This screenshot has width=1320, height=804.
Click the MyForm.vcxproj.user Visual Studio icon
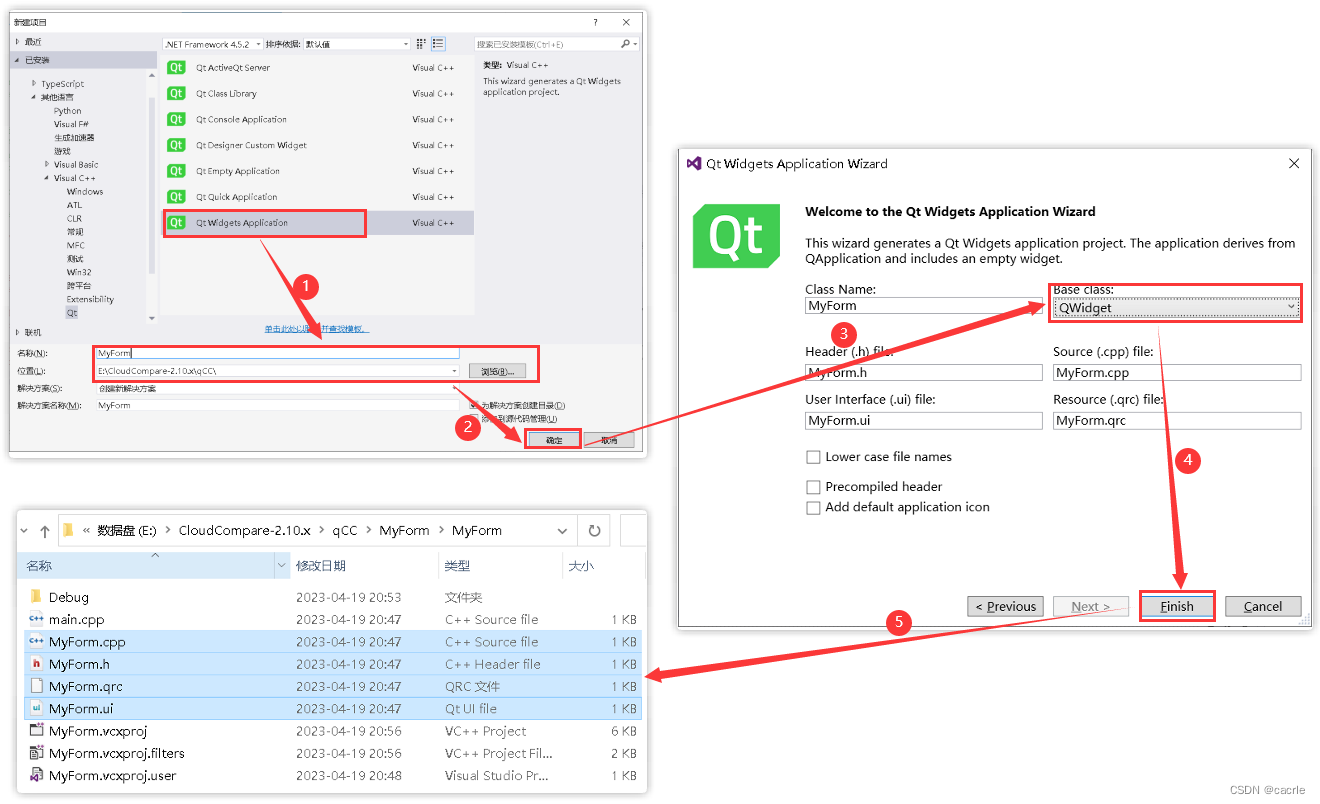[36, 775]
